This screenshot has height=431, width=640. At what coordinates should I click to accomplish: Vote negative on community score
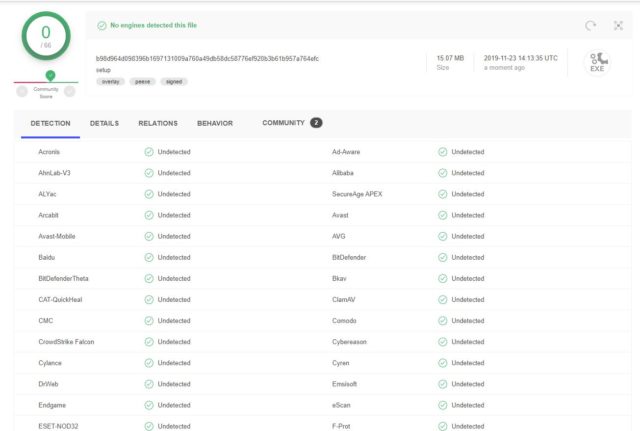pos(22,91)
